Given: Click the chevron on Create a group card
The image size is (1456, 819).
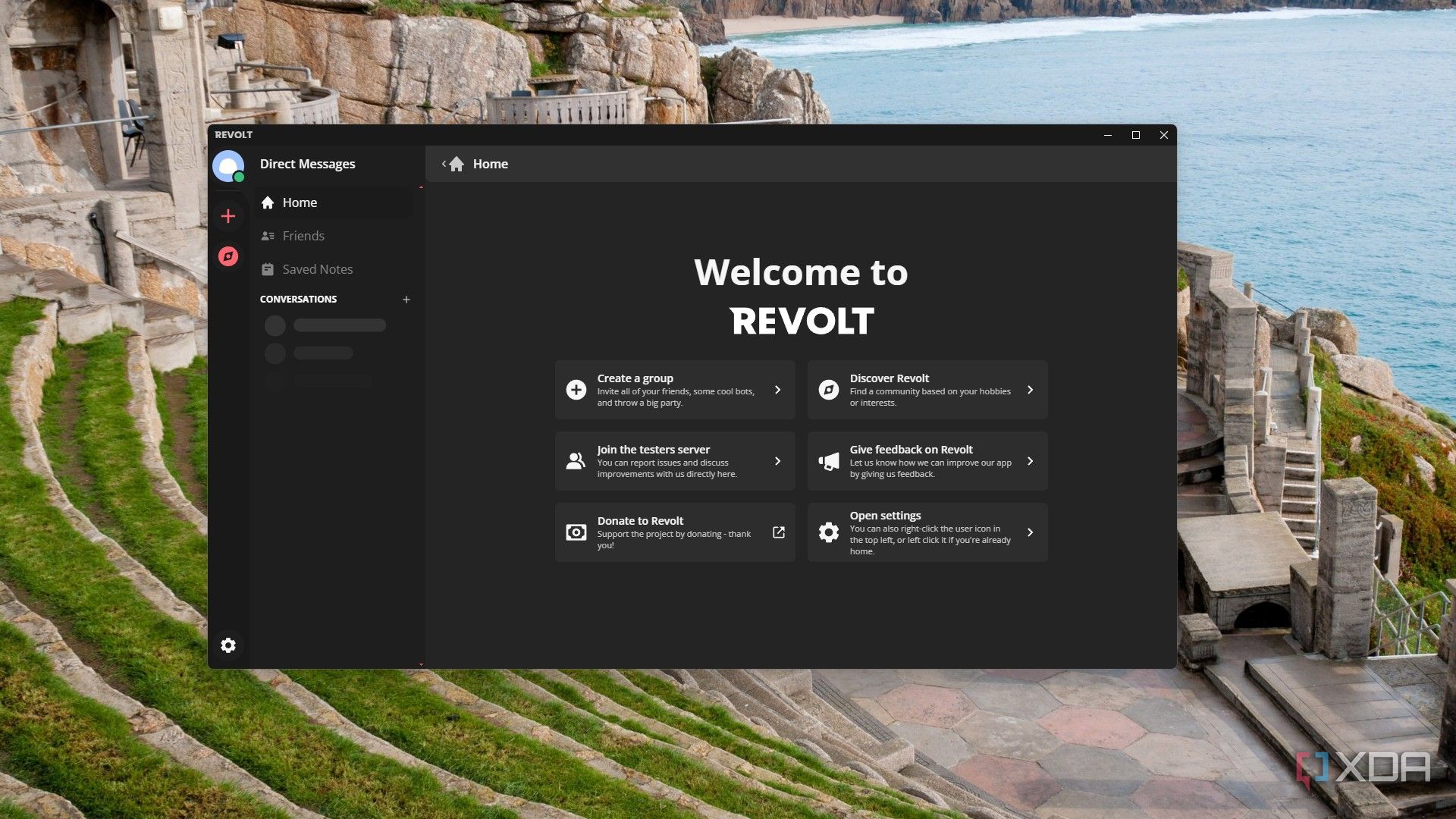Looking at the screenshot, I should coord(778,390).
